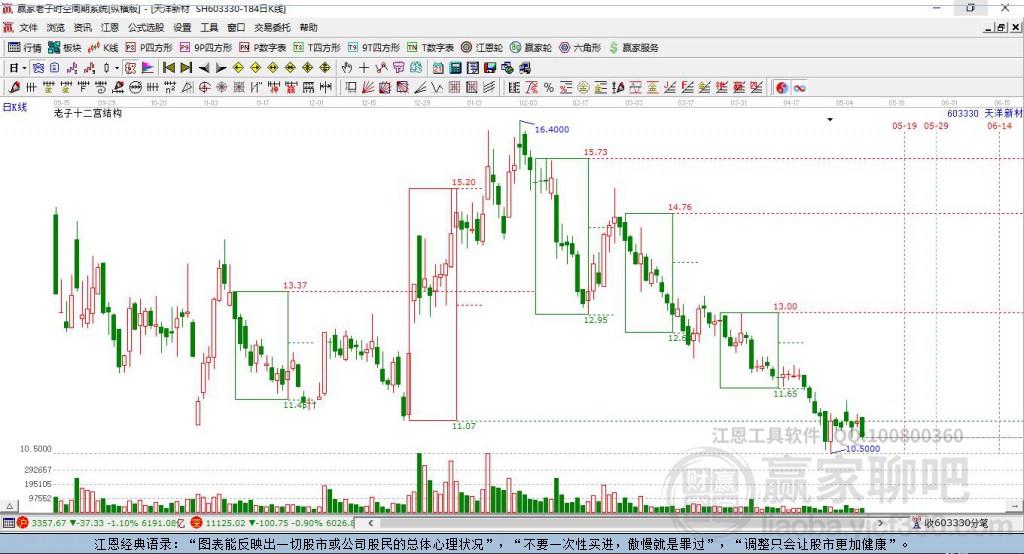The width and height of the screenshot is (1024, 554).
Task: Open the 江恩轮 Gann wheel
Action: coord(482,48)
